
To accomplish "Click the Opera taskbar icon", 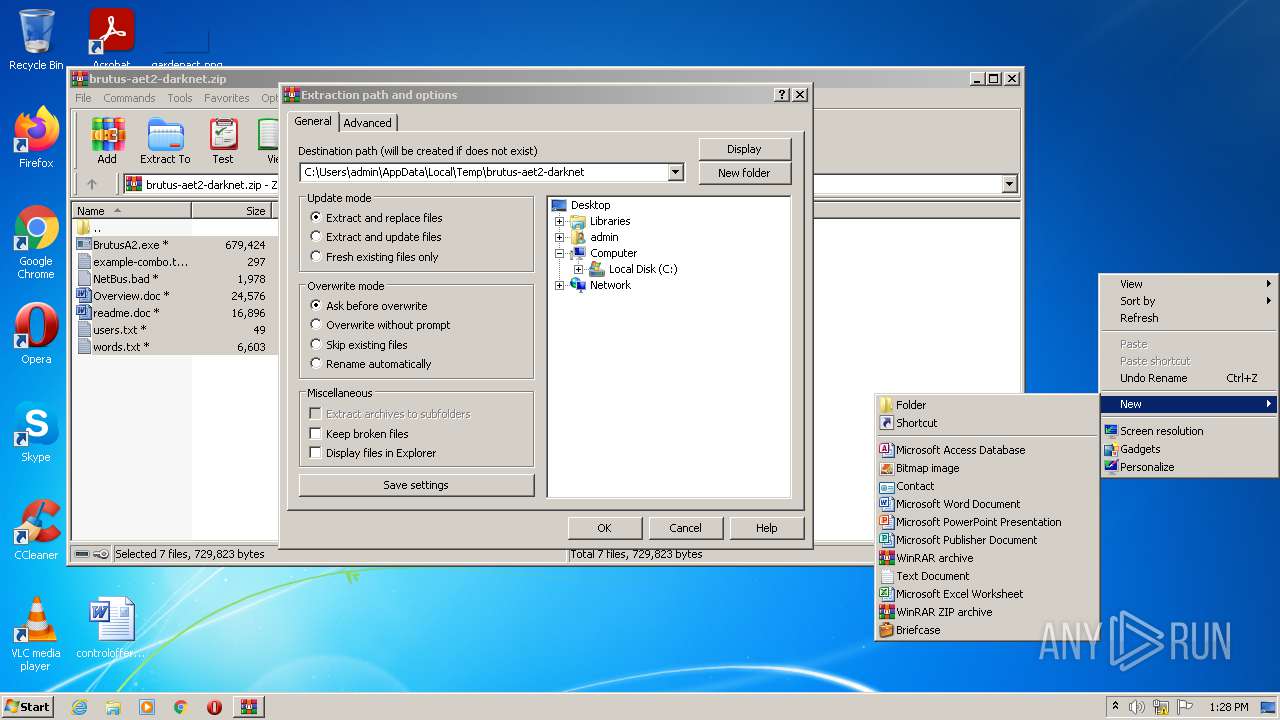I will [x=214, y=707].
